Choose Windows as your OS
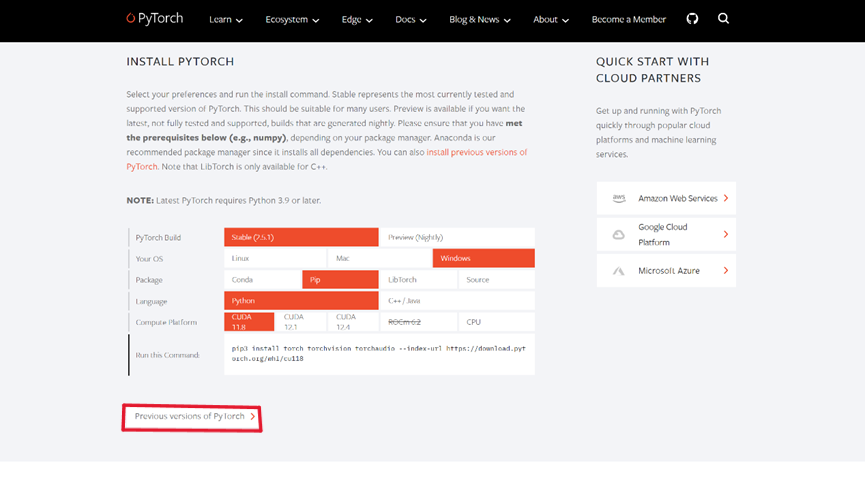 click(x=483, y=258)
